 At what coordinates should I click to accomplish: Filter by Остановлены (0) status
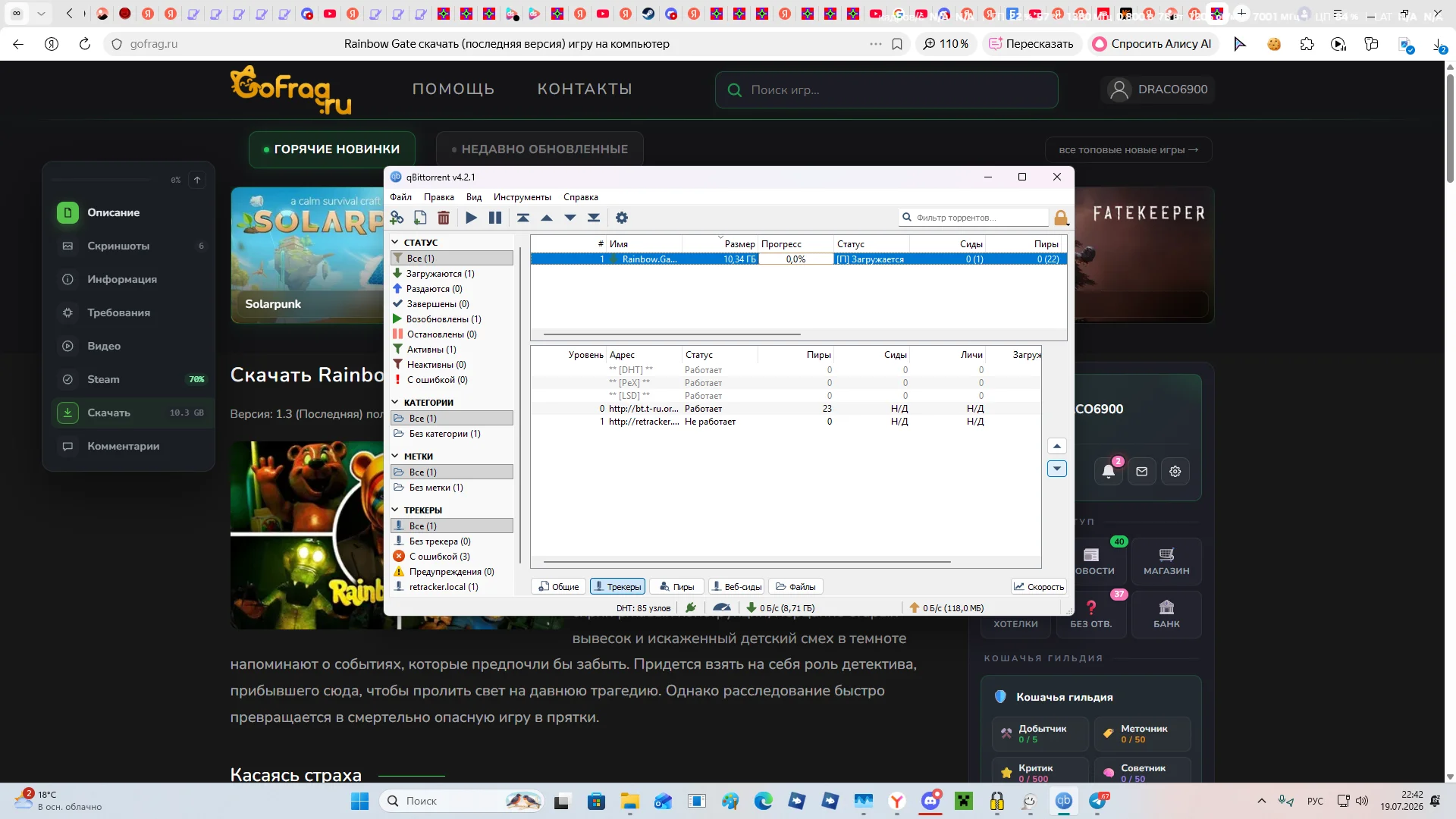pos(452,334)
